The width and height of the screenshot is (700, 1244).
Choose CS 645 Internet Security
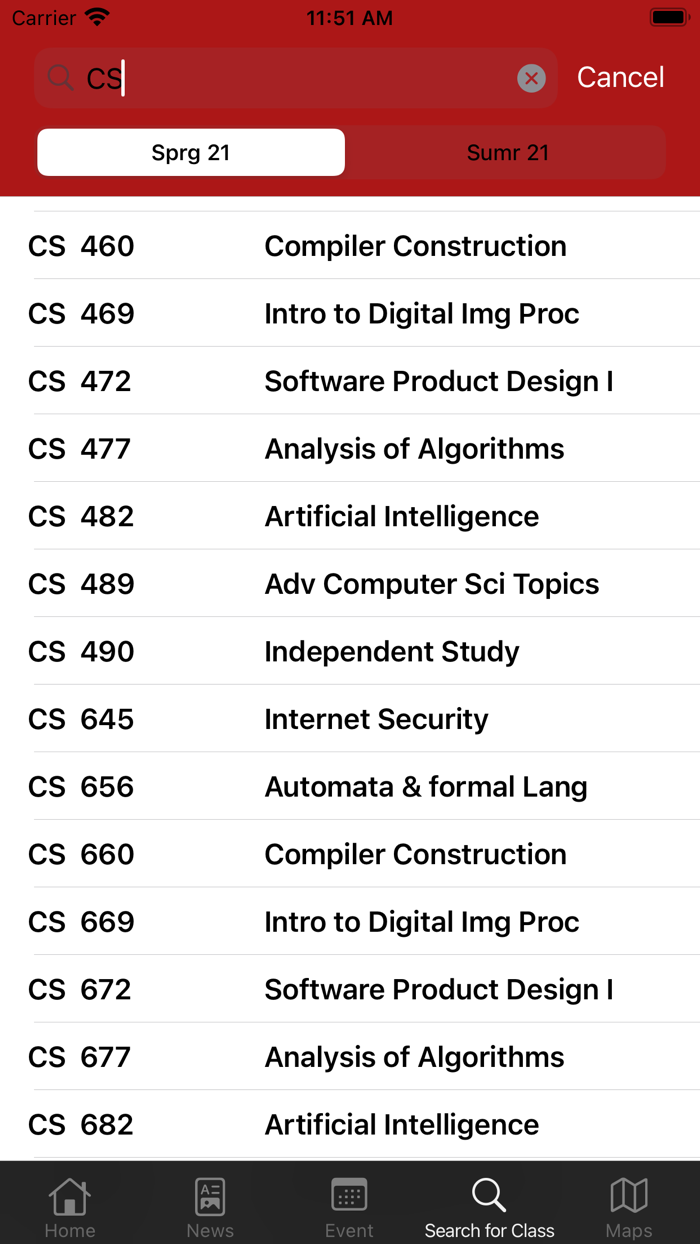click(350, 719)
